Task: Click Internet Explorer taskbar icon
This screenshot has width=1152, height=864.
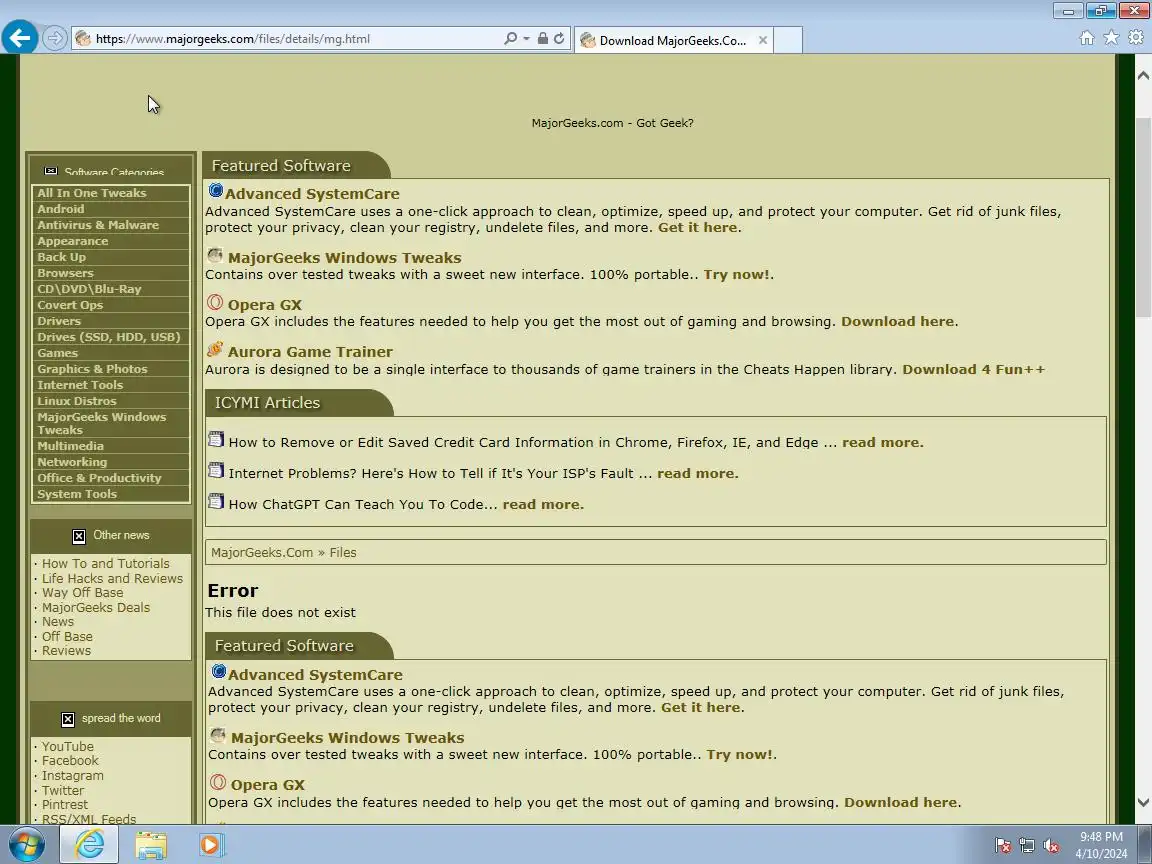Action: tap(89, 845)
